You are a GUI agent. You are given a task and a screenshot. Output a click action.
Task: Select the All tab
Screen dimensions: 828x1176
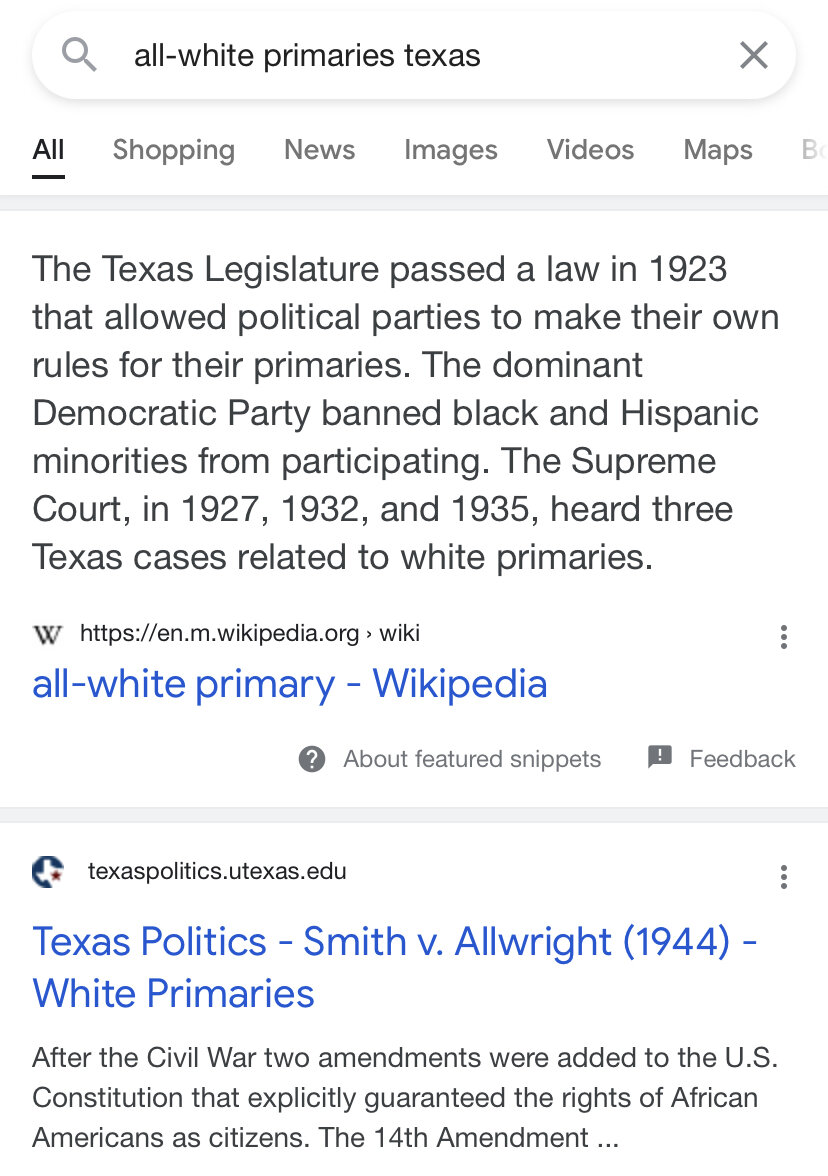48,150
